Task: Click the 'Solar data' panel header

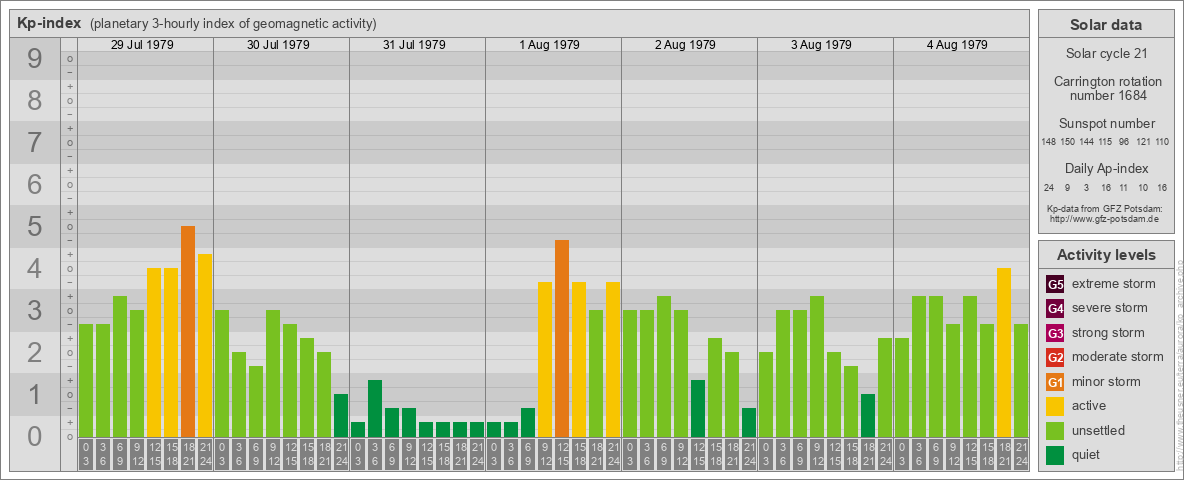Action: click(x=1106, y=25)
